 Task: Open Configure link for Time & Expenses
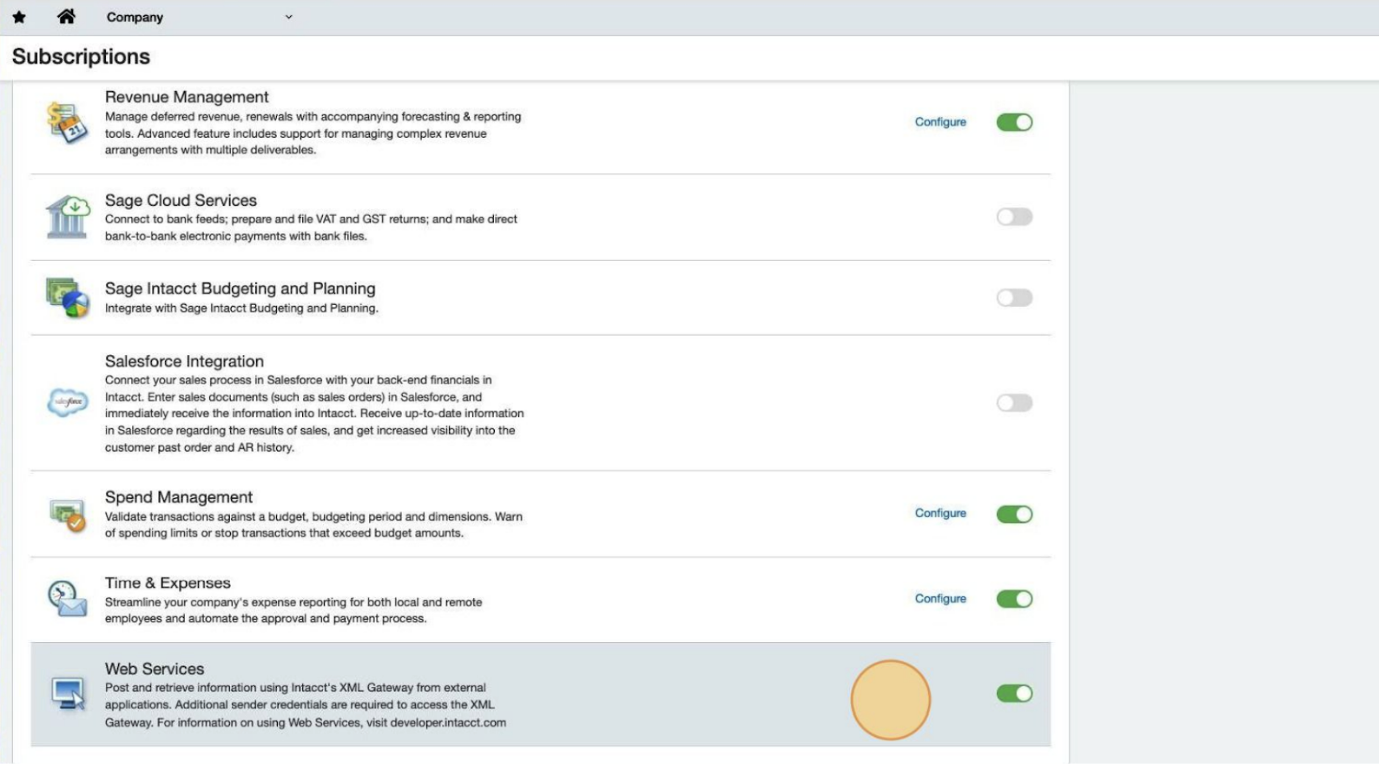pyautogui.click(x=940, y=599)
